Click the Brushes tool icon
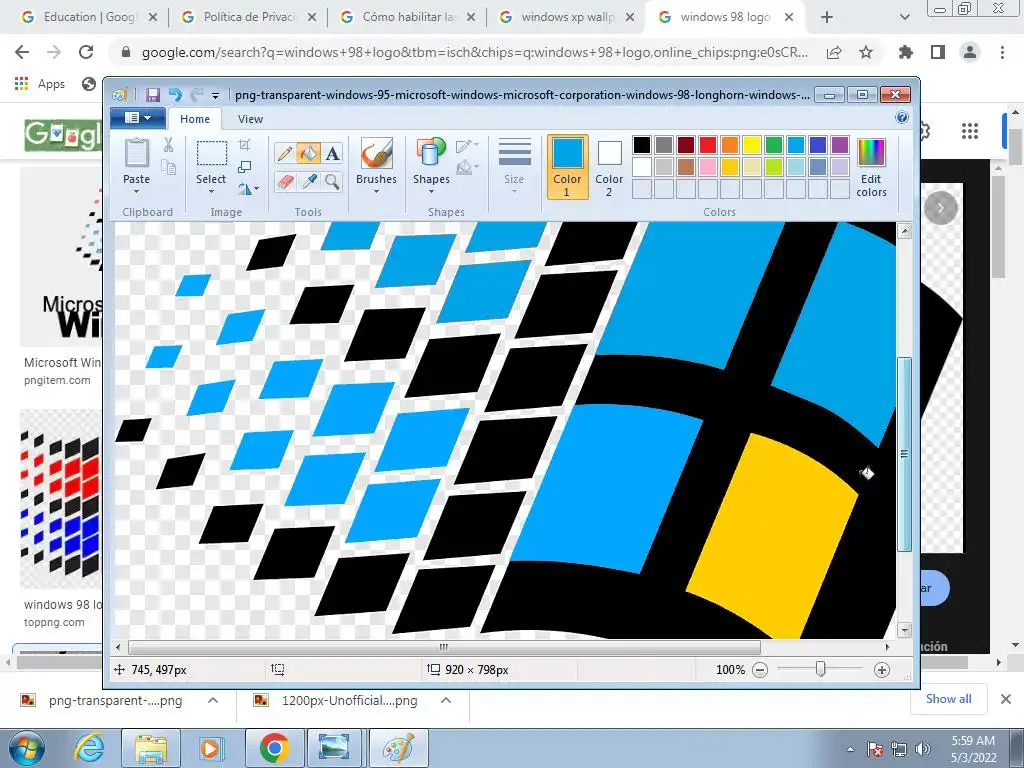This screenshot has width=1024, height=768. click(376, 153)
